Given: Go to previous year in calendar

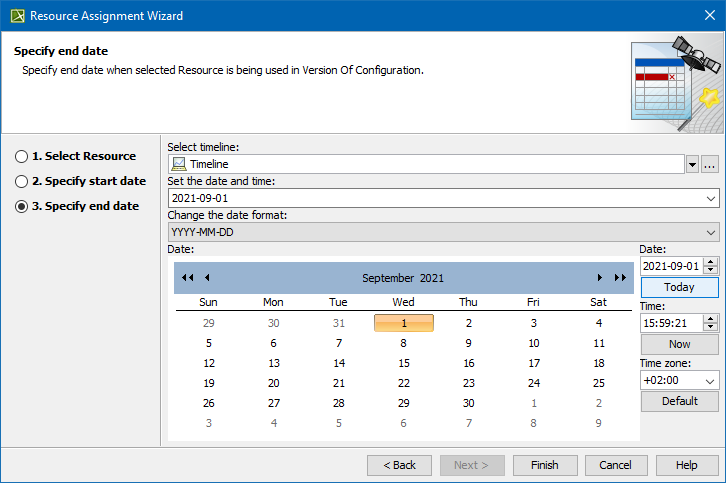Looking at the screenshot, I should (187, 278).
